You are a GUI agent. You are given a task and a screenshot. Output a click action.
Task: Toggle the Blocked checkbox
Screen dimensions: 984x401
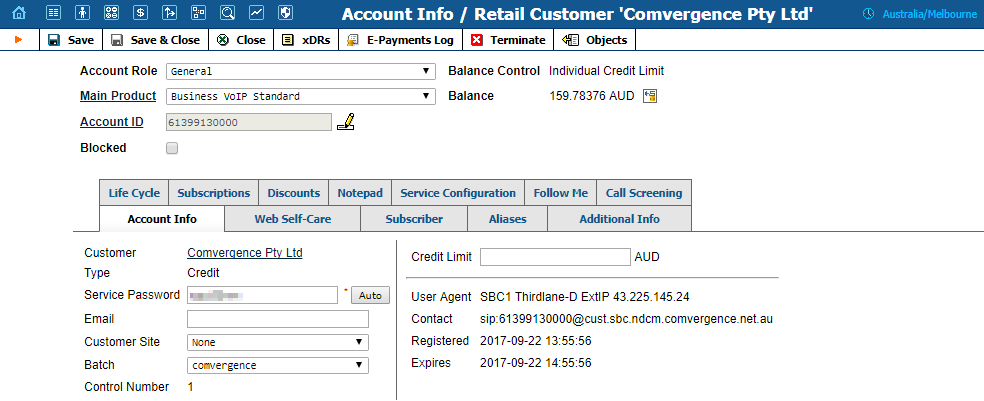point(172,148)
